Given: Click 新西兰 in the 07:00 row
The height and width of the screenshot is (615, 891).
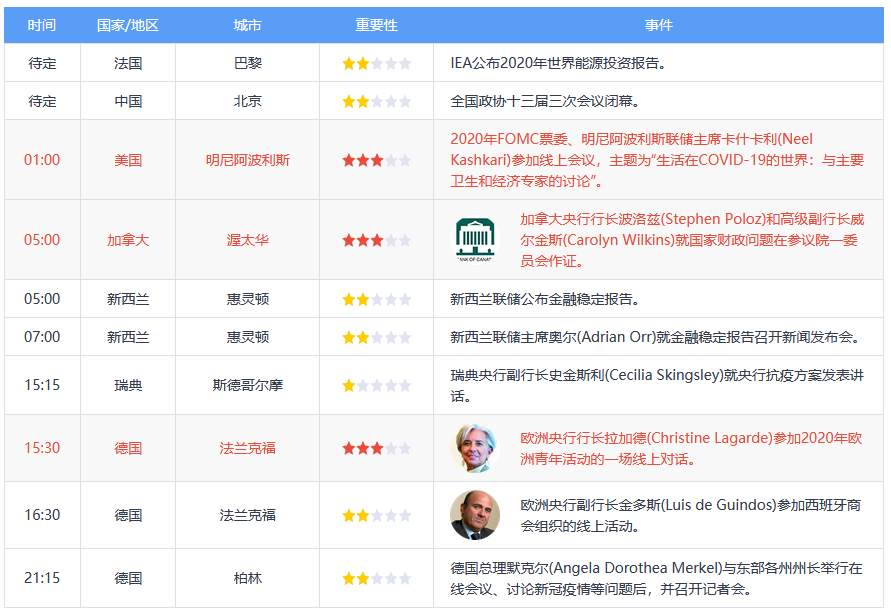Looking at the screenshot, I should coord(128,337).
